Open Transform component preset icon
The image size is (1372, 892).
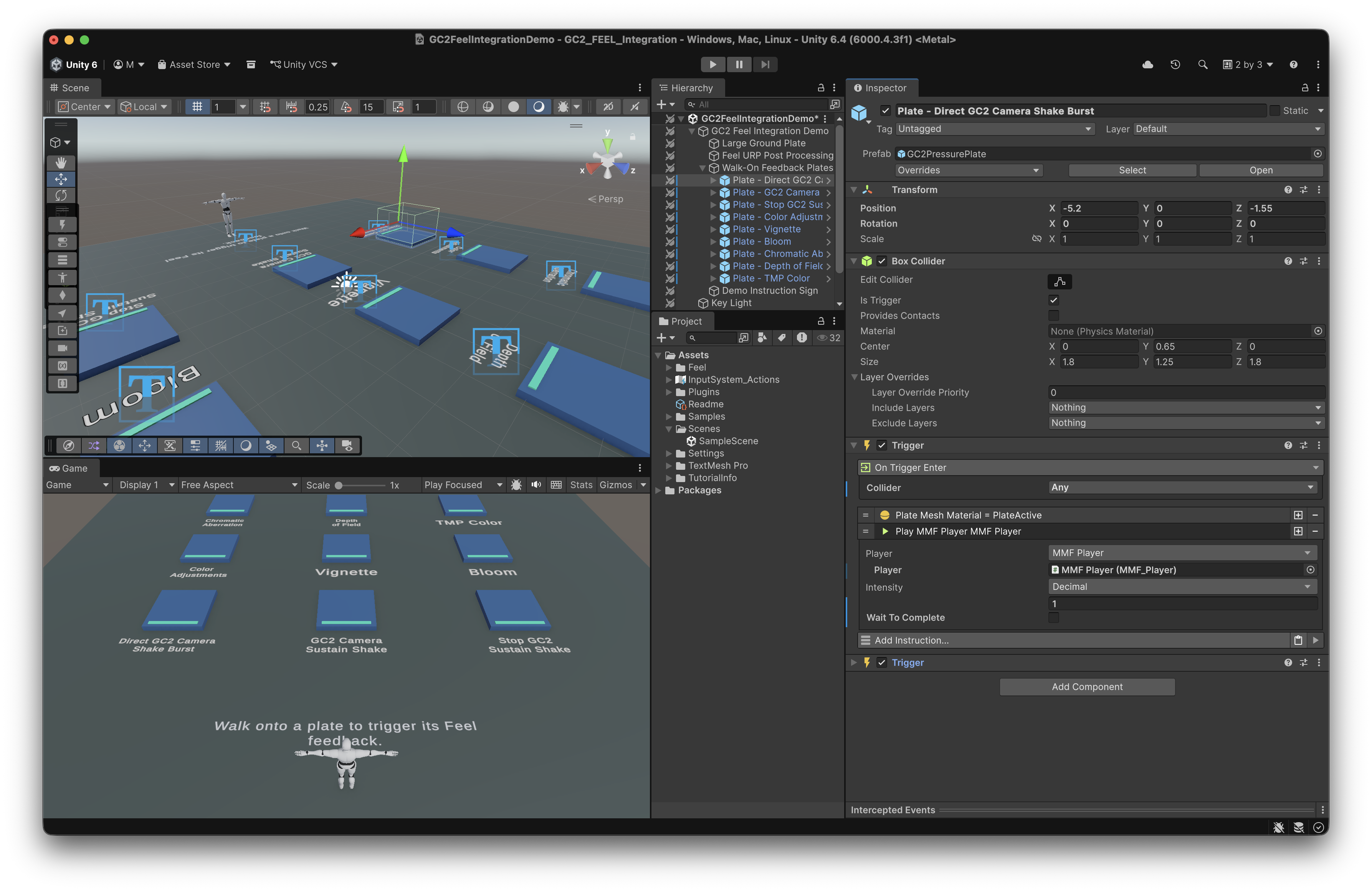click(1303, 190)
